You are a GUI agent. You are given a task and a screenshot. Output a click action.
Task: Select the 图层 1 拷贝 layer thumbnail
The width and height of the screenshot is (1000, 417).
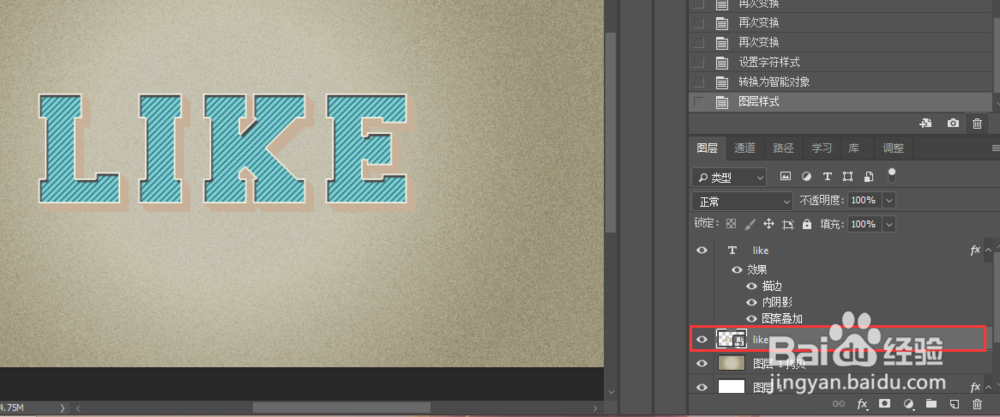(732, 363)
